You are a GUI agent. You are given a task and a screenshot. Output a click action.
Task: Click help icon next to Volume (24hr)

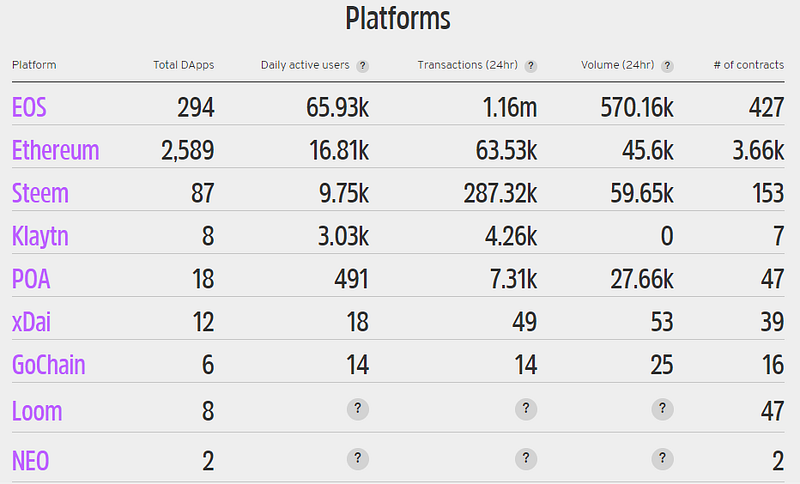tap(667, 66)
